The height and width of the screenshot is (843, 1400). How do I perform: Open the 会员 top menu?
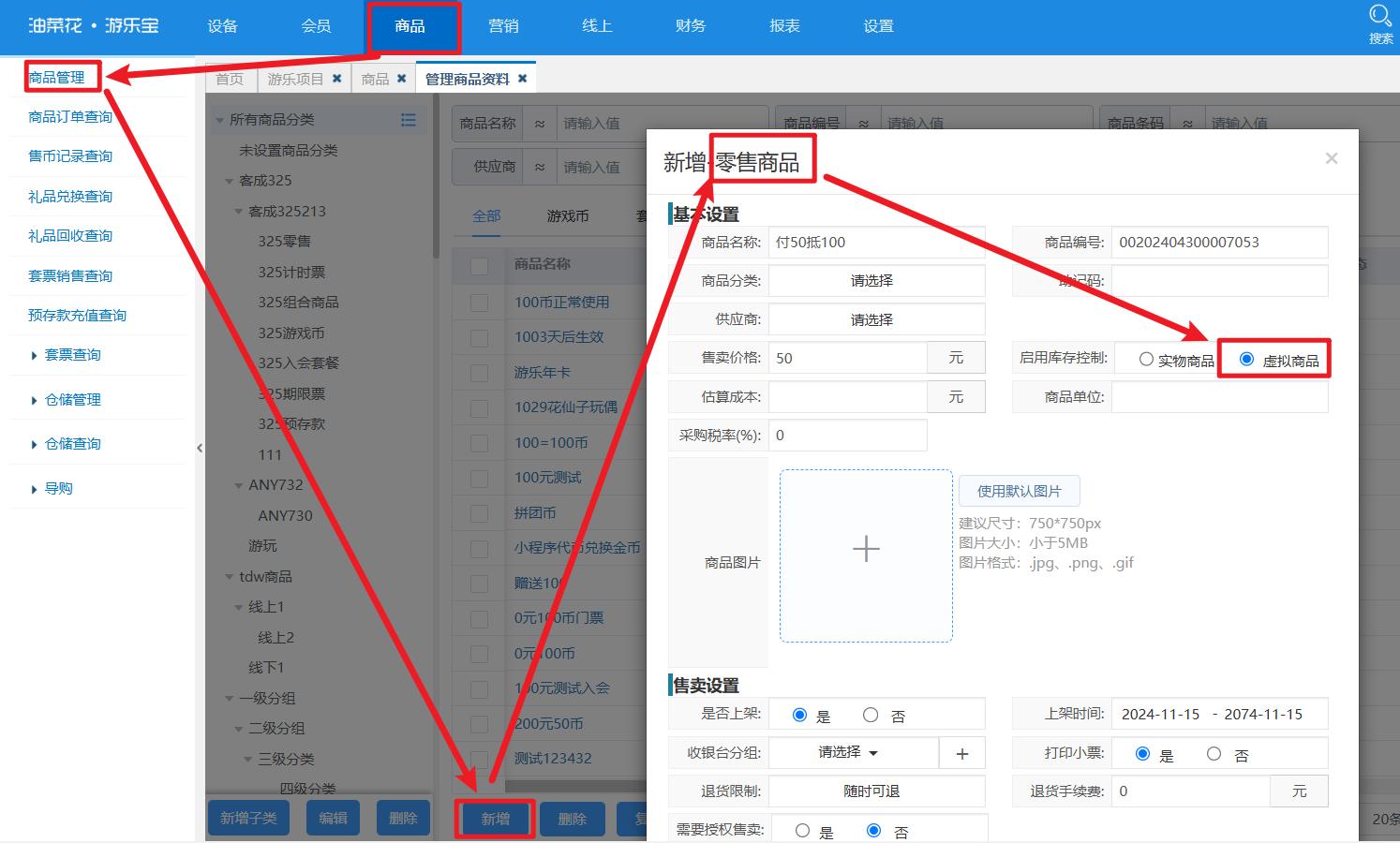click(x=316, y=26)
